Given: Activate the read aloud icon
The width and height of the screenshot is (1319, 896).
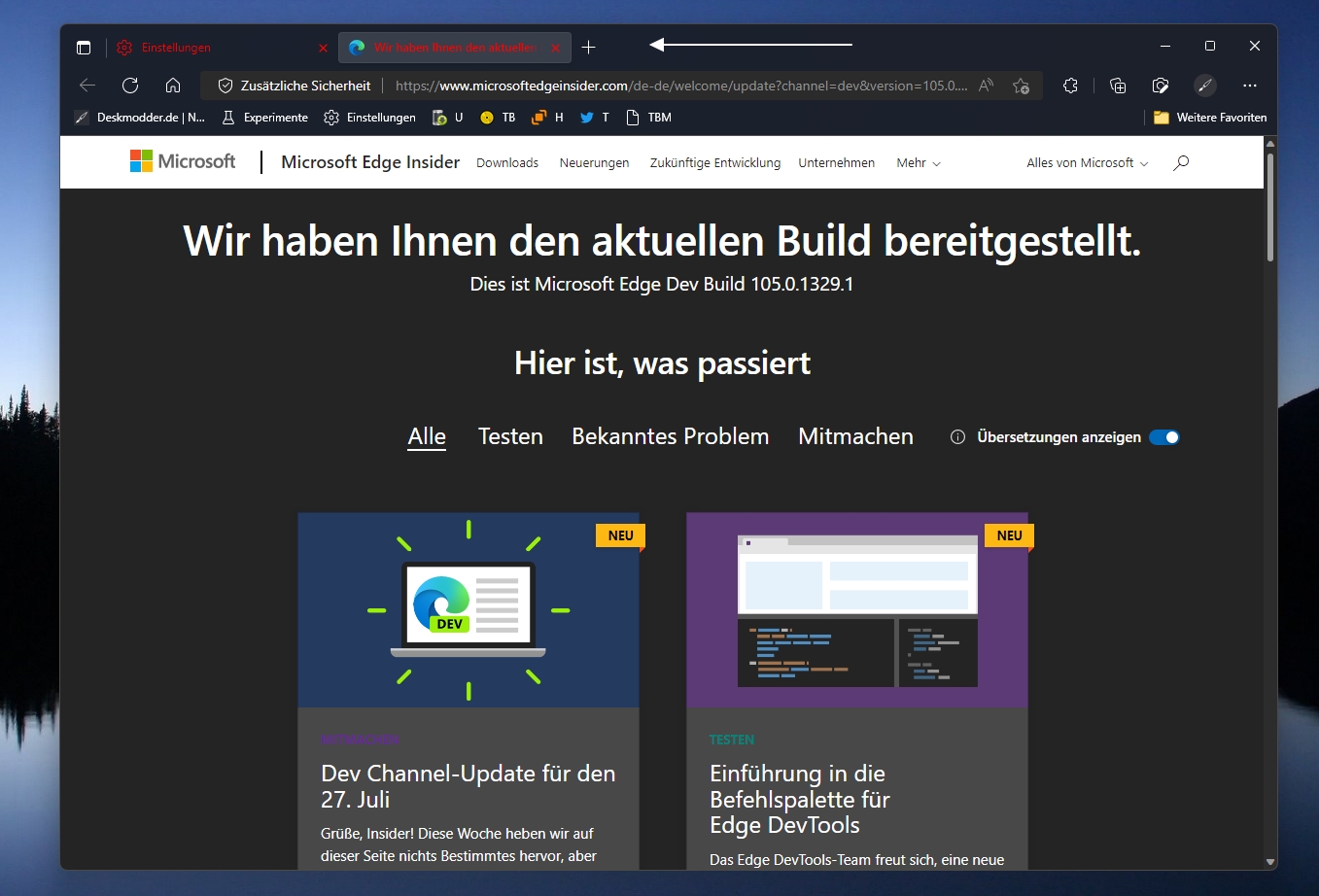Looking at the screenshot, I should (987, 86).
